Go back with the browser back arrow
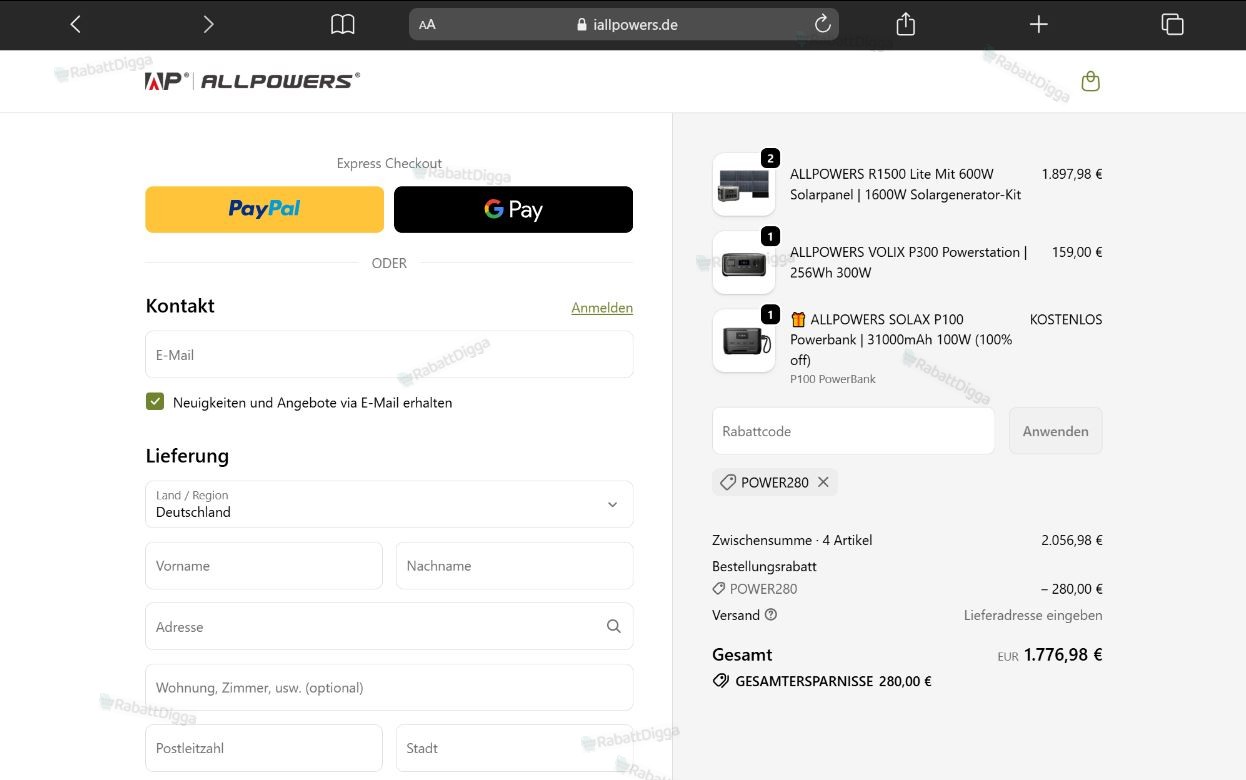Viewport: 1246px width, 780px height. click(75, 24)
